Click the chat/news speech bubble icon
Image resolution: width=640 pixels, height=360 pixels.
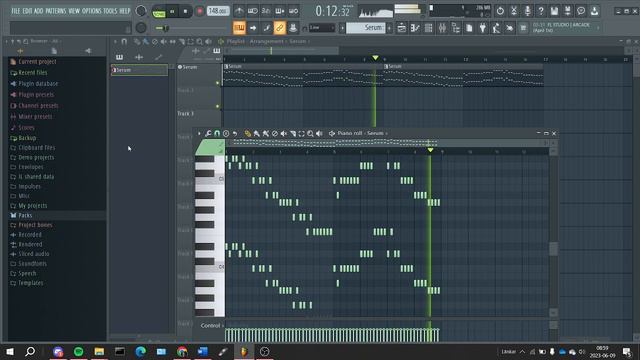tap(581, 11)
